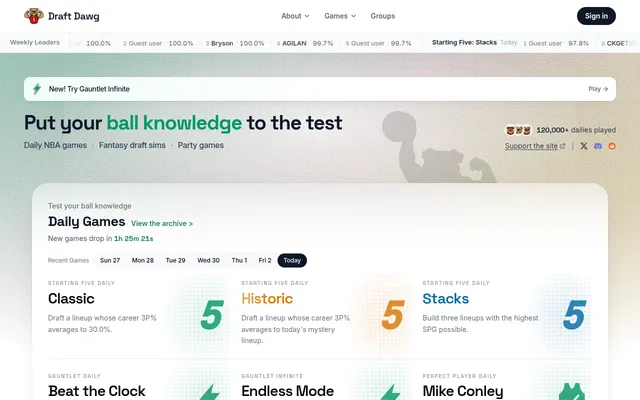This screenshot has width=640, height=400.
Task: Open the Historic game title
Action: (267, 298)
